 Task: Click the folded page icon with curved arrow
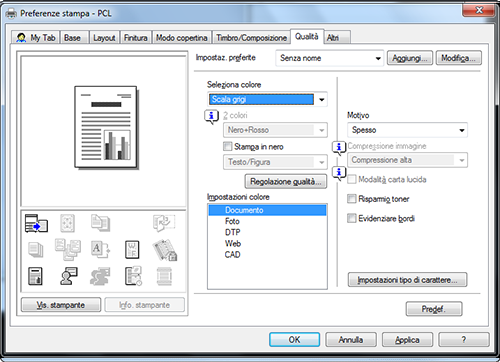point(164,223)
